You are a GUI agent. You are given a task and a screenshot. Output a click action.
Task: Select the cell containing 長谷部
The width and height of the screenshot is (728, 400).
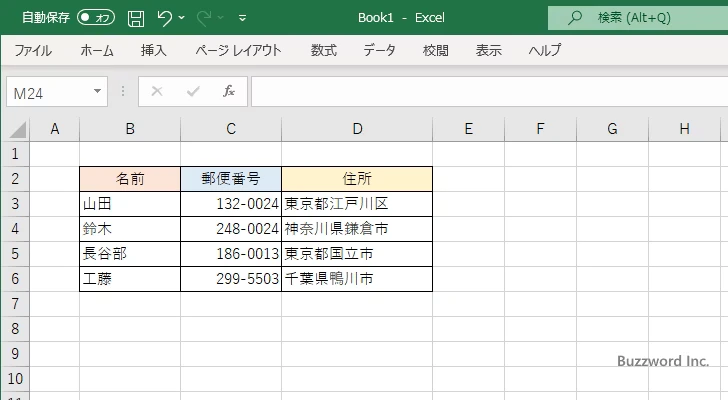tap(130, 254)
